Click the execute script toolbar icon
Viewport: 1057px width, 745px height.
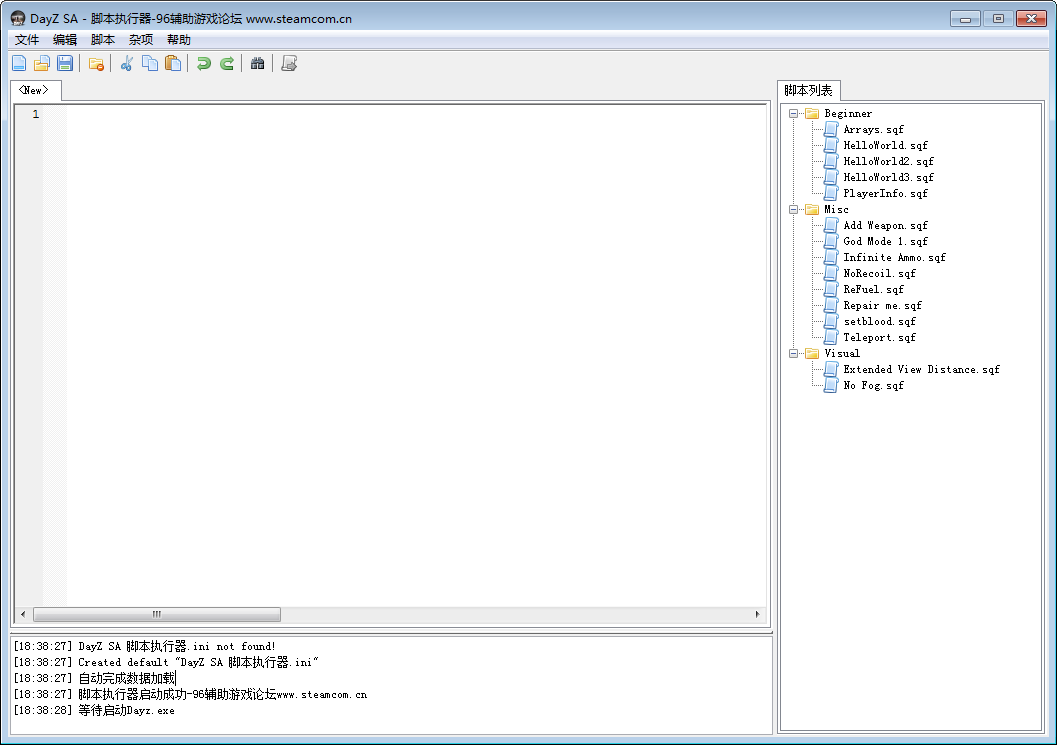(289, 63)
